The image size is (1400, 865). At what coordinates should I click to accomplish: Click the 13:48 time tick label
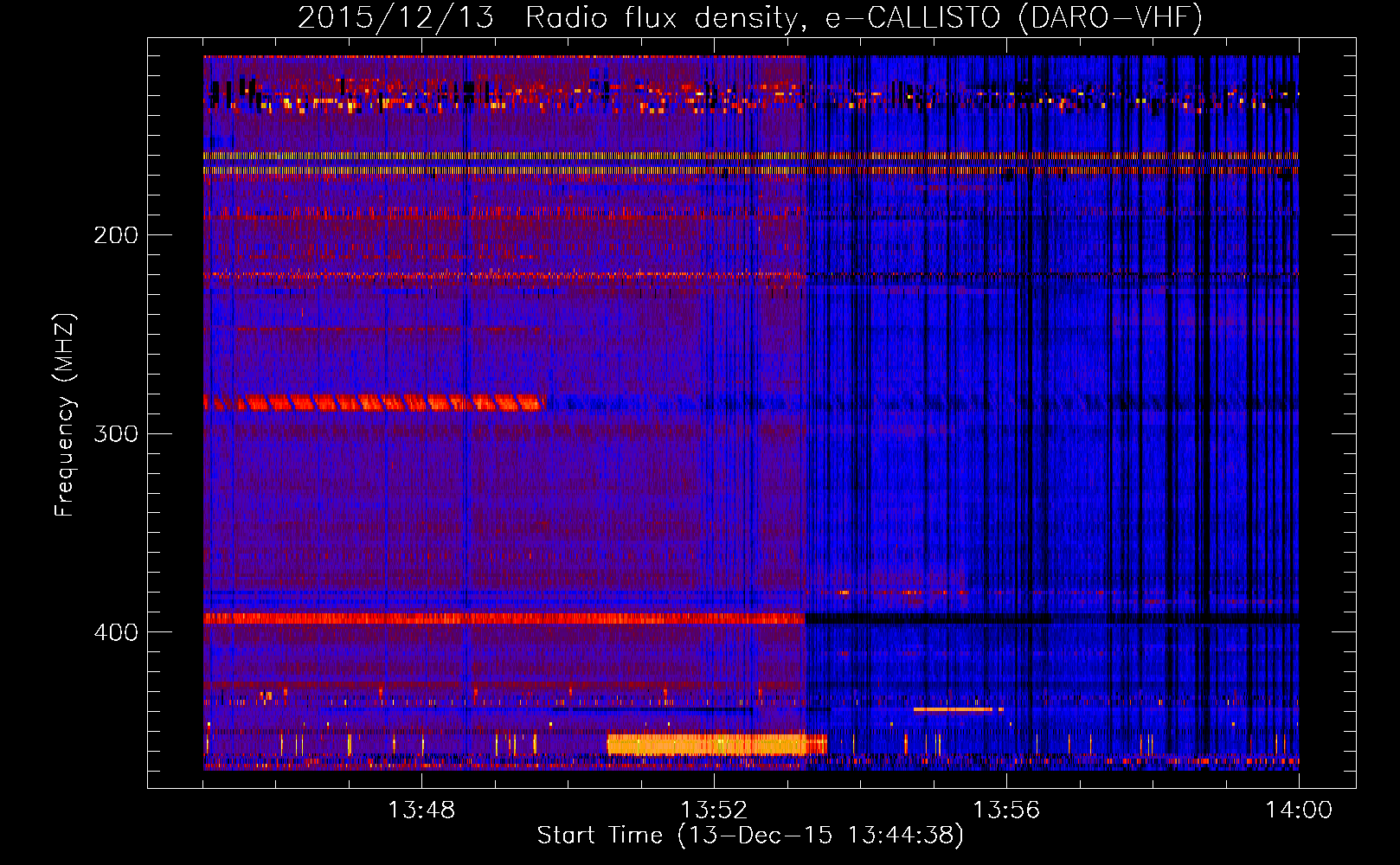tap(421, 811)
